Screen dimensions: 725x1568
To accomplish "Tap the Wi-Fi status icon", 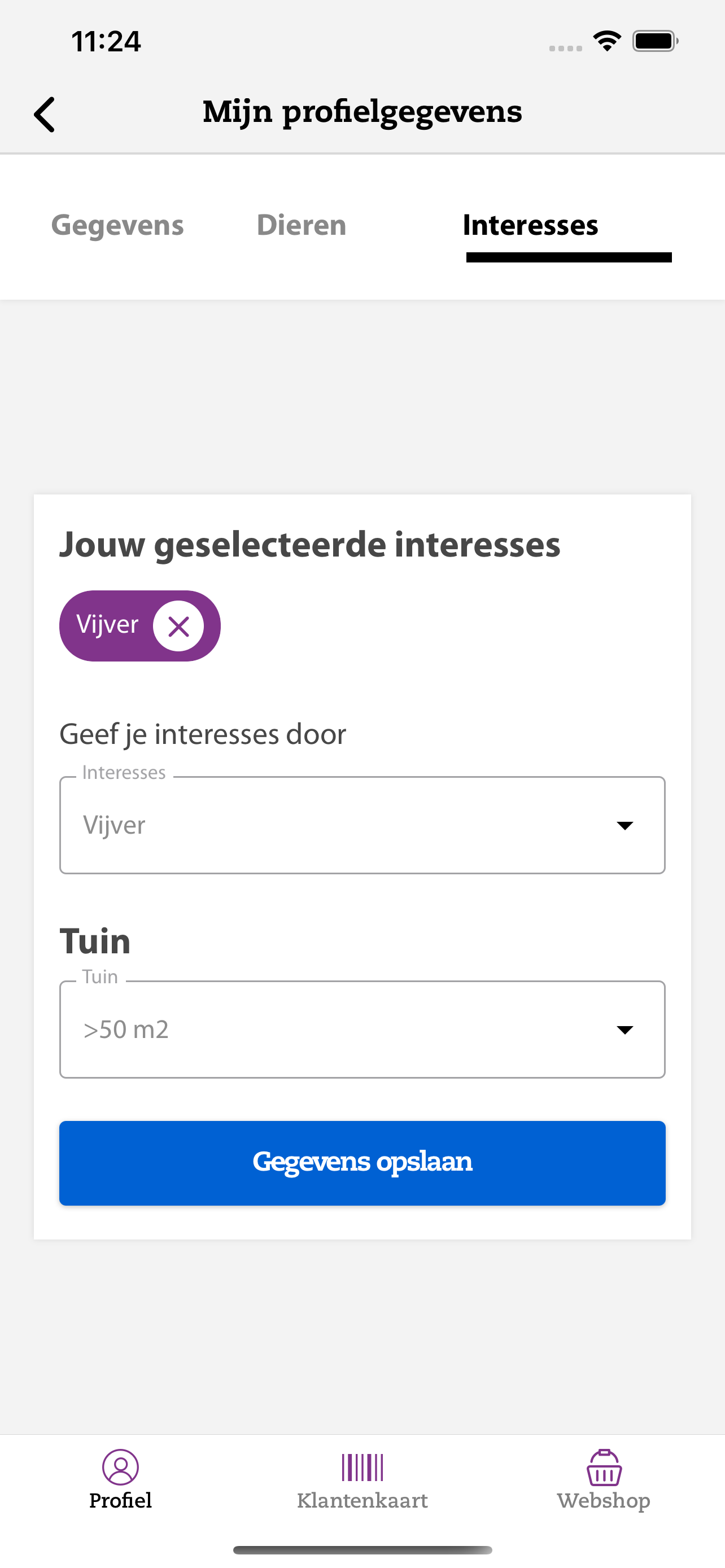I will (x=607, y=41).
